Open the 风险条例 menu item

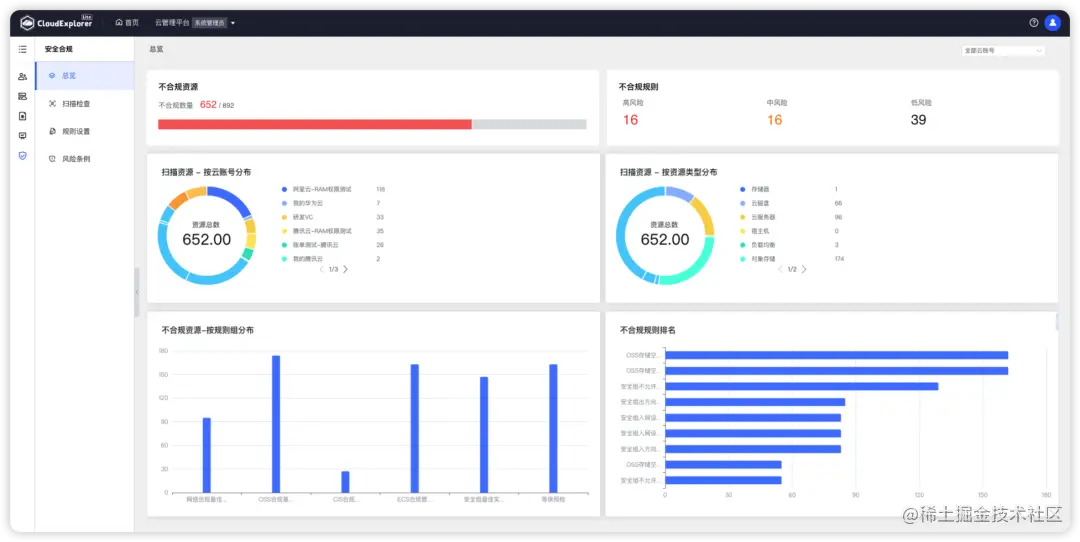(85, 158)
